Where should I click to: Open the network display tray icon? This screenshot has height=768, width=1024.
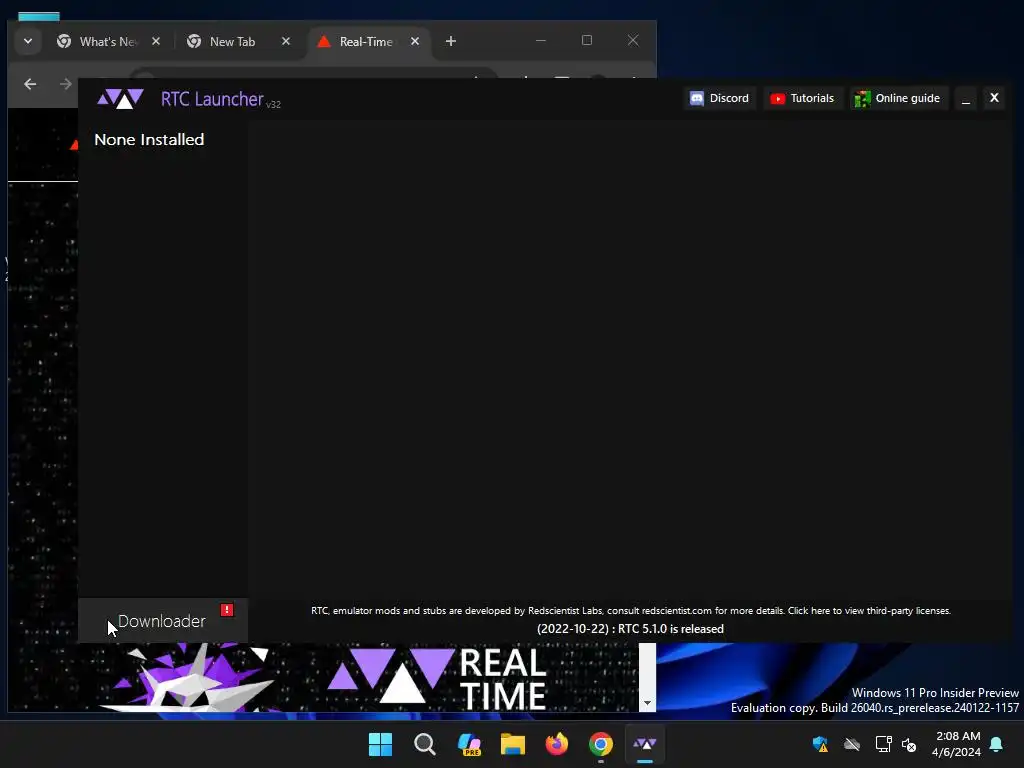[x=883, y=744]
